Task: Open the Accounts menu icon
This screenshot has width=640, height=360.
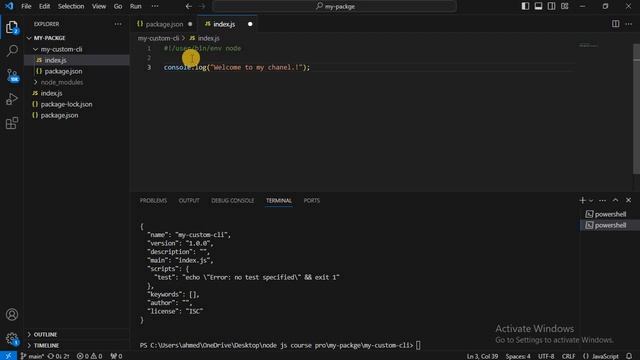Action: coord(12,314)
